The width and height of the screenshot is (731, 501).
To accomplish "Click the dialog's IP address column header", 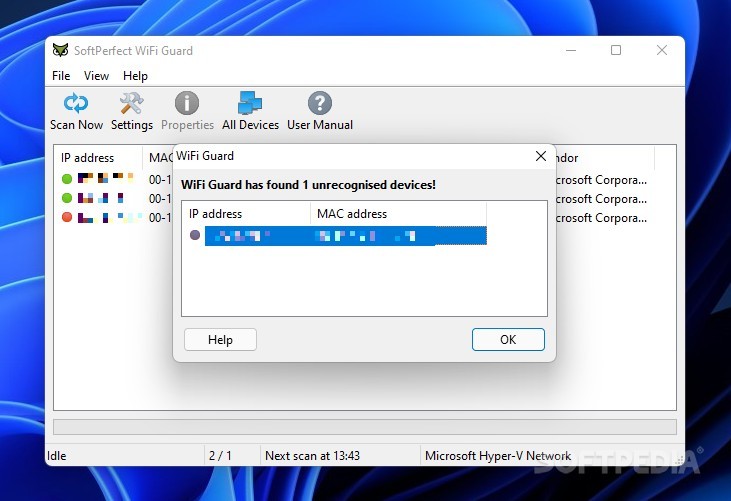I will pyautogui.click(x=246, y=213).
